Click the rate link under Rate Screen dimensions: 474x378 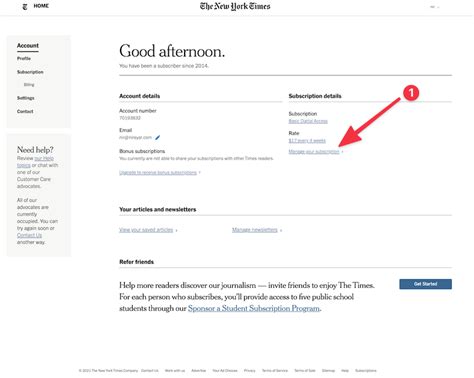(307, 141)
